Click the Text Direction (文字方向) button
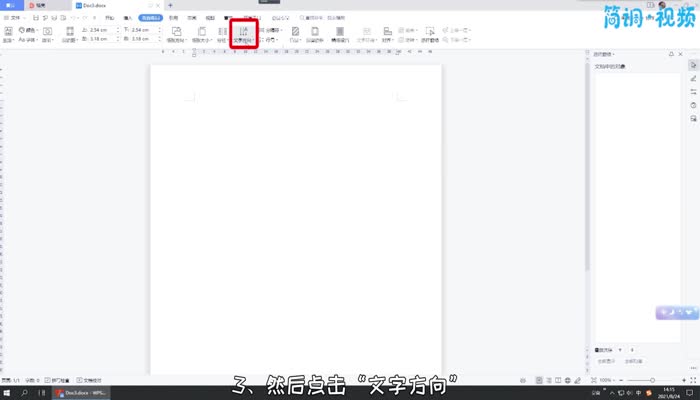The height and width of the screenshot is (400, 700). 243,34
